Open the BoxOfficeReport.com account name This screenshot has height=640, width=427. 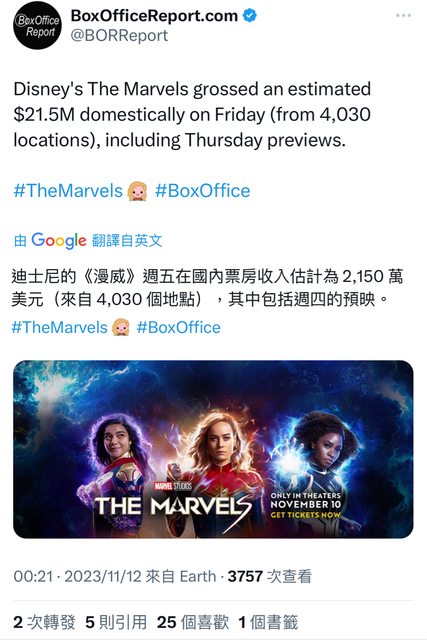[154, 16]
